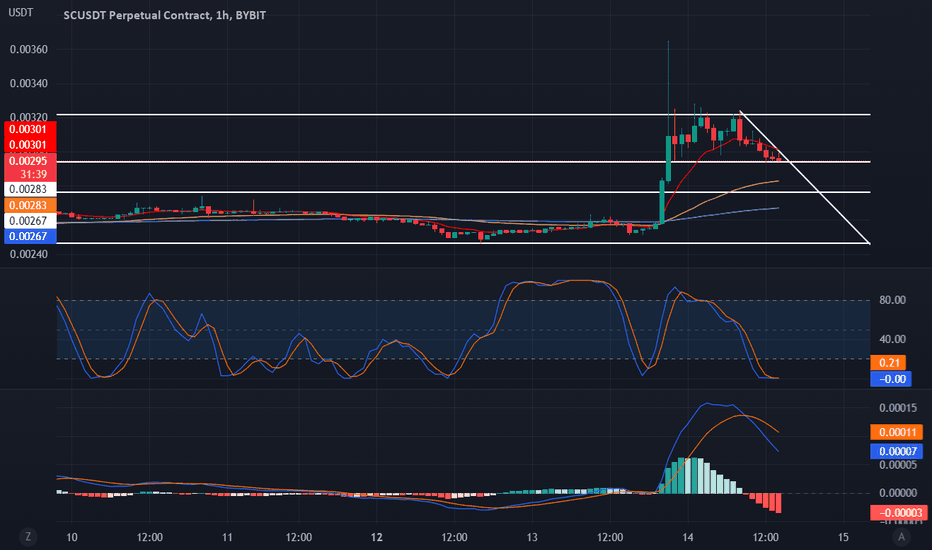932x550 pixels.
Task: Toggle the A auto-scale button at bottom-right
Action: (x=901, y=537)
